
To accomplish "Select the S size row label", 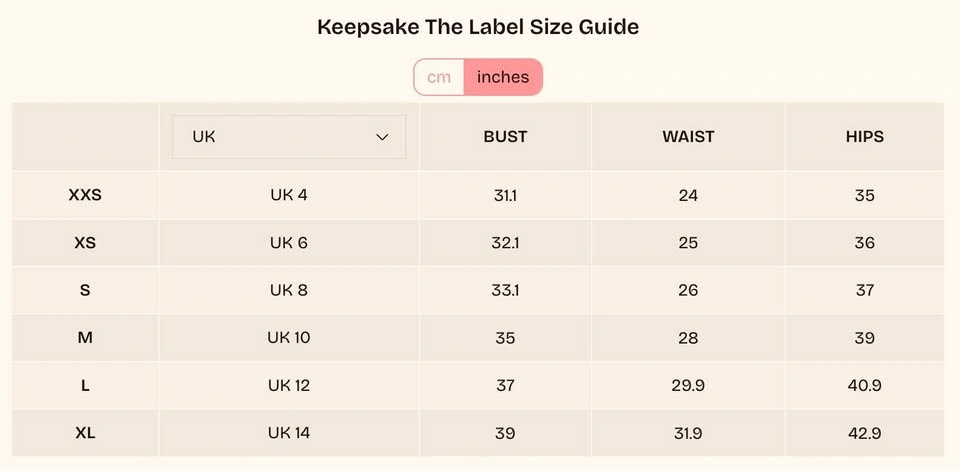I will [85, 290].
